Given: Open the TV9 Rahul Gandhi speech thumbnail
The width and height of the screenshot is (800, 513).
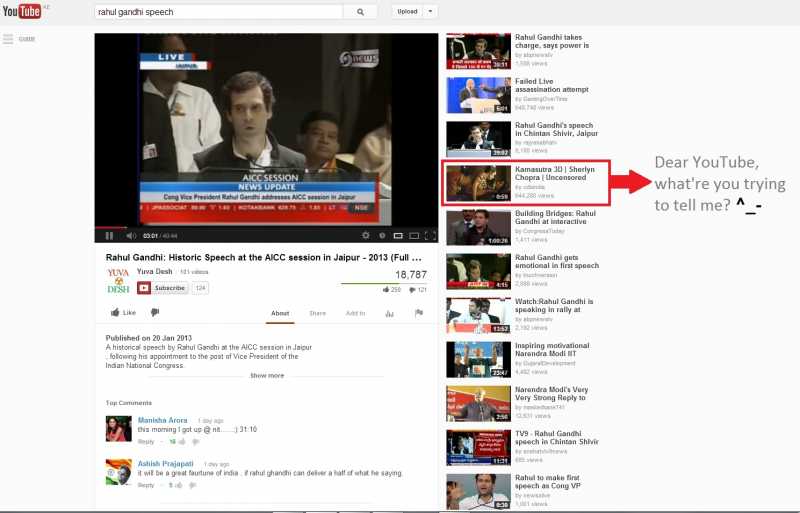Looking at the screenshot, I should click(x=478, y=448).
